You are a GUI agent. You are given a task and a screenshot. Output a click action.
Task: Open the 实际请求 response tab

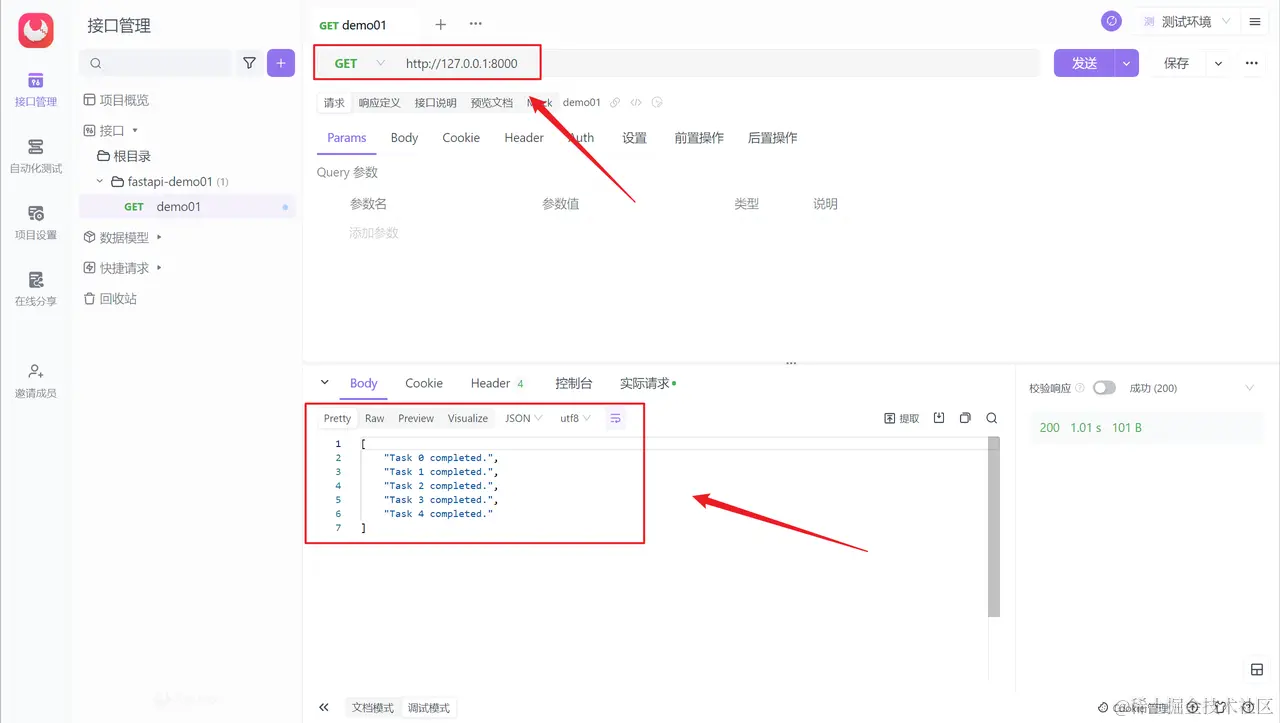tap(648, 383)
